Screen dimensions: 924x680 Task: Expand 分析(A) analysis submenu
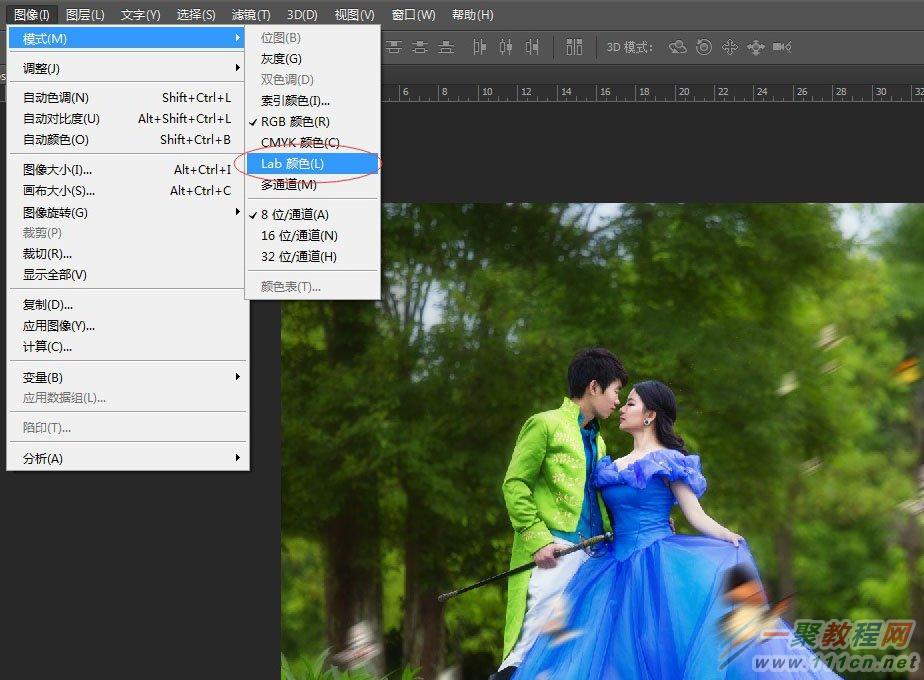point(127,458)
